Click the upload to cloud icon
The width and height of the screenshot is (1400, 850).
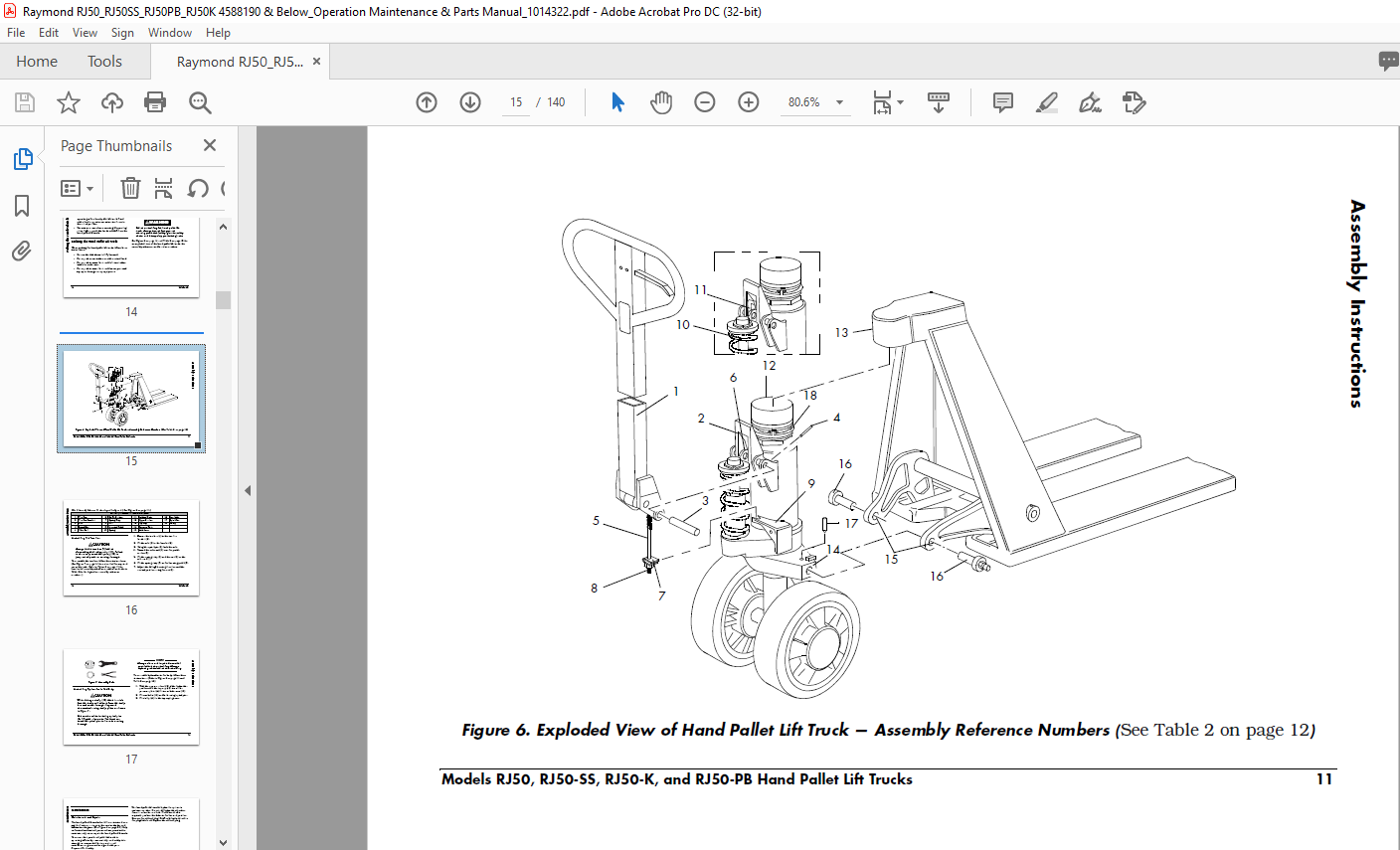point(112,102)
